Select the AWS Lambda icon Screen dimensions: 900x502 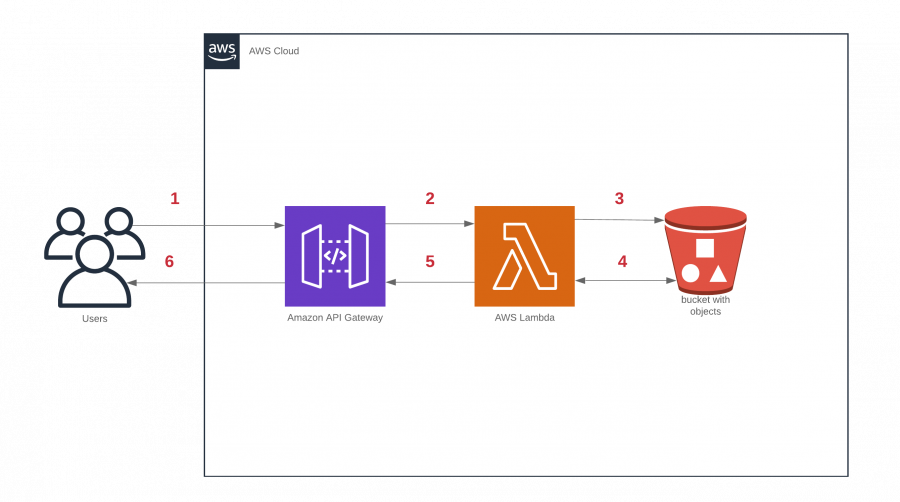tap(525, 256)
